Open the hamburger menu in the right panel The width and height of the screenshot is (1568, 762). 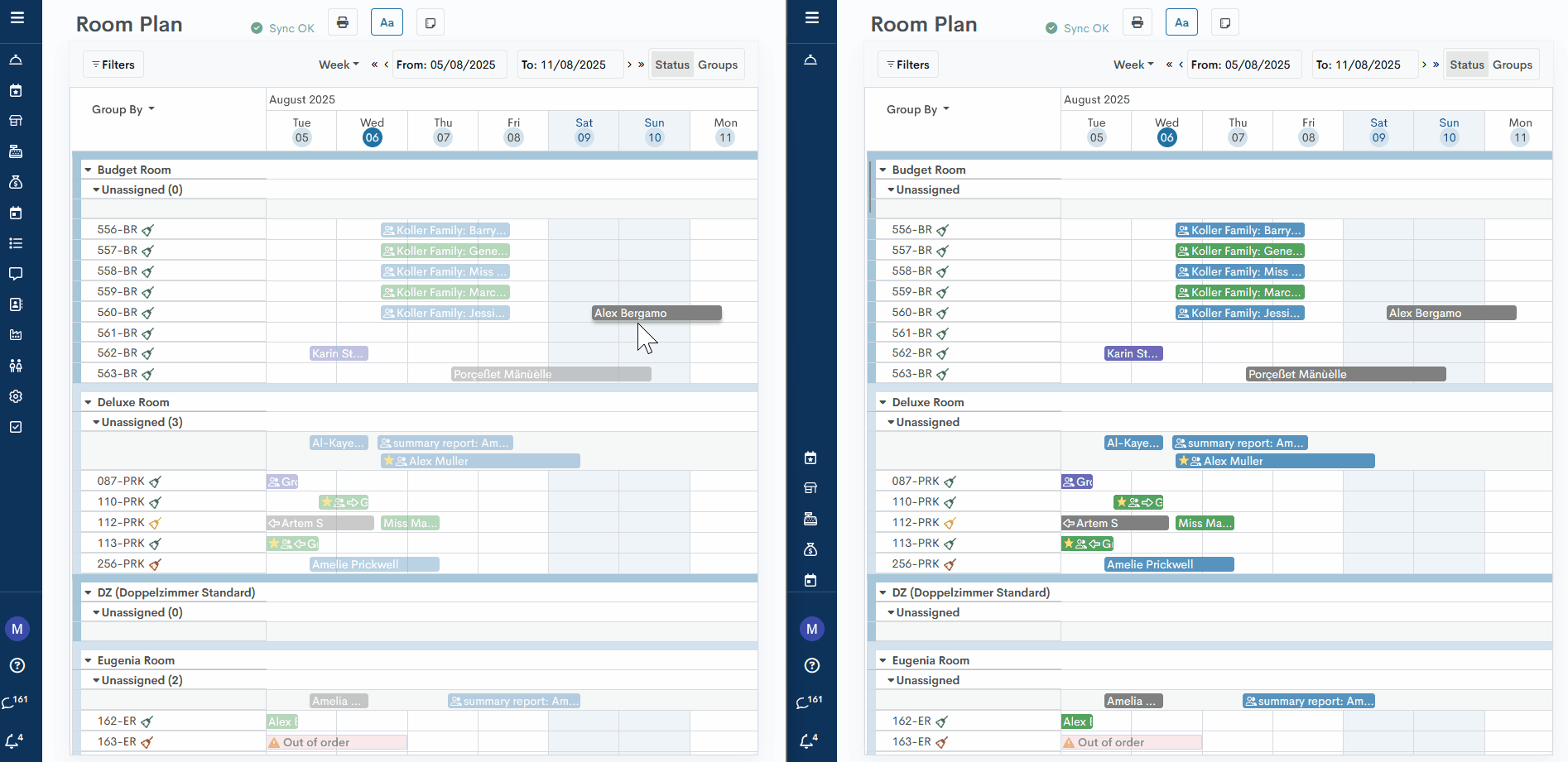[811, 17]
